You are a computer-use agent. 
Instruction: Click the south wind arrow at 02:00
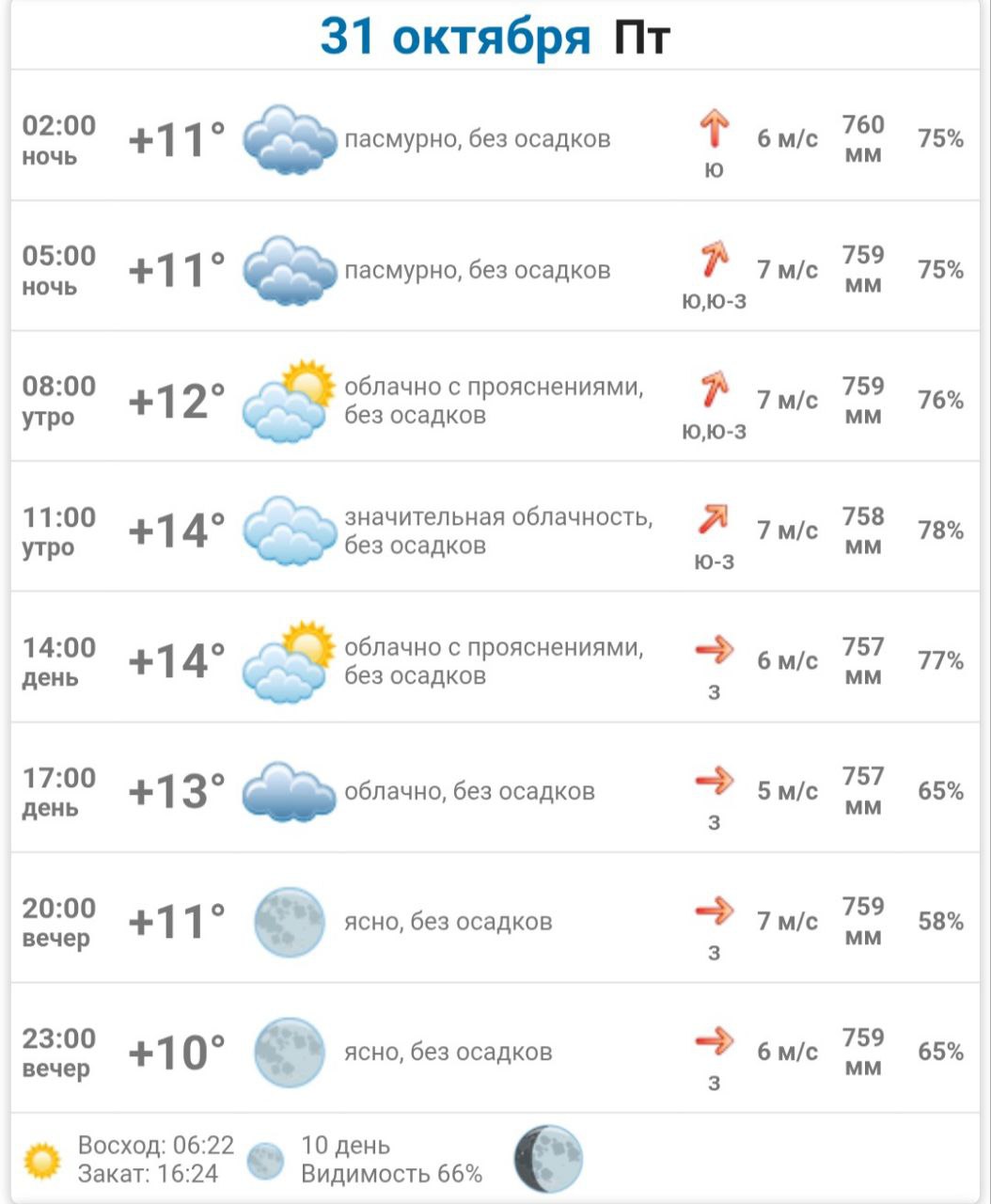point(715,129)
